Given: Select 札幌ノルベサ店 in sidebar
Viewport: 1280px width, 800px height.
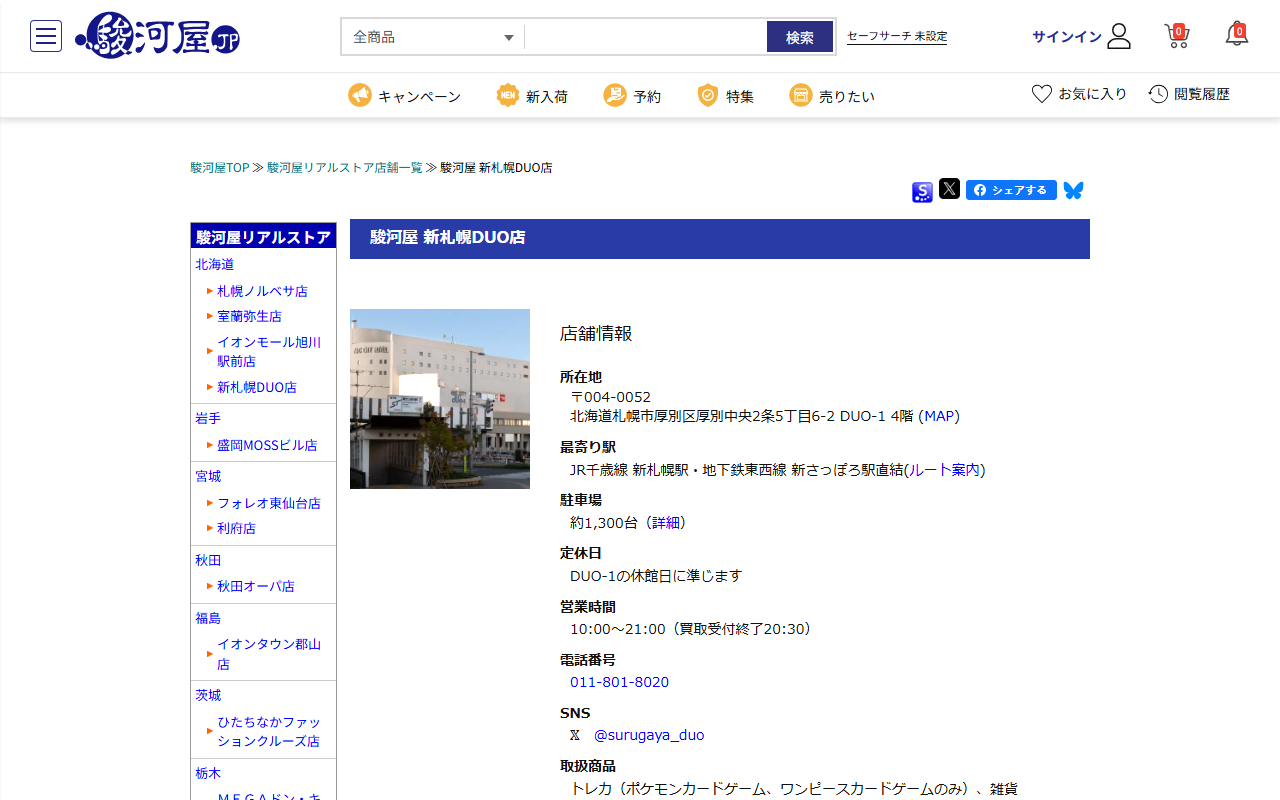Looking at the screenshot, I should click(262, 291).
